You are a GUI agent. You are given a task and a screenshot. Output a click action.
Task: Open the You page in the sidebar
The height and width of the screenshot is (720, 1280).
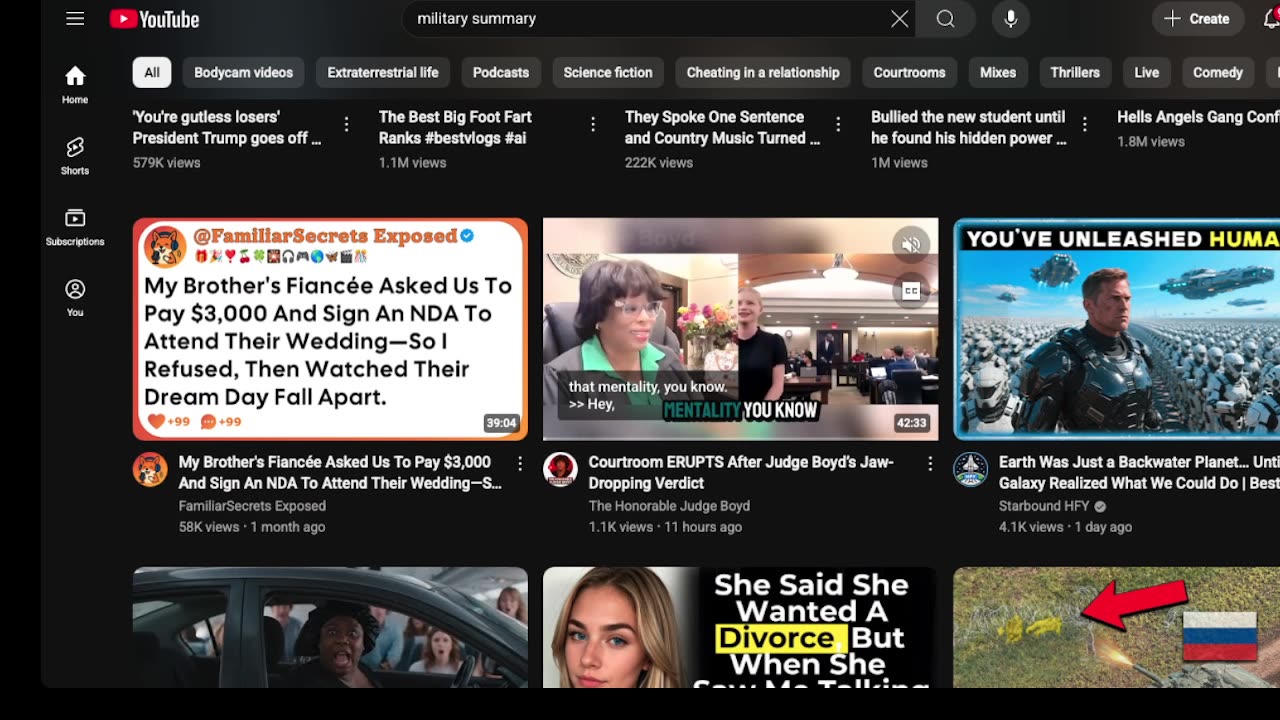[x=75, y=298]
